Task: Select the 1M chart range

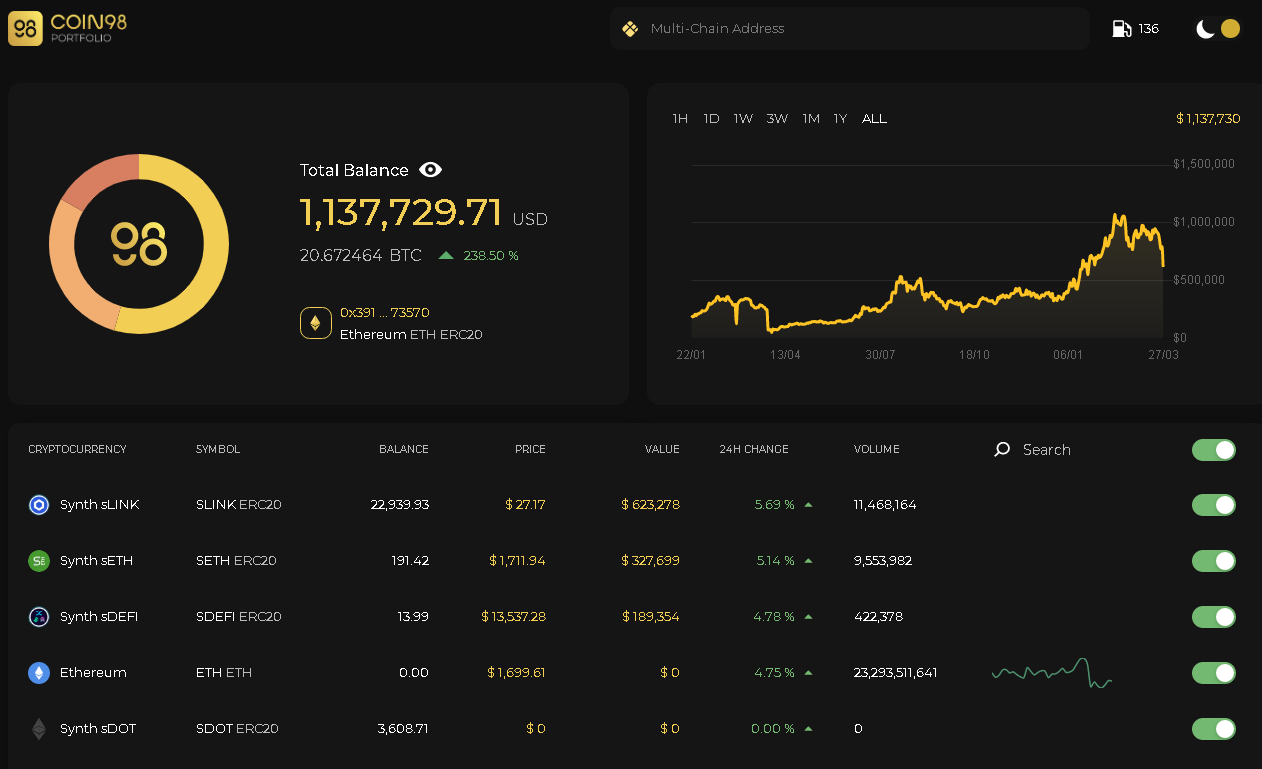Action: (811, 119)
